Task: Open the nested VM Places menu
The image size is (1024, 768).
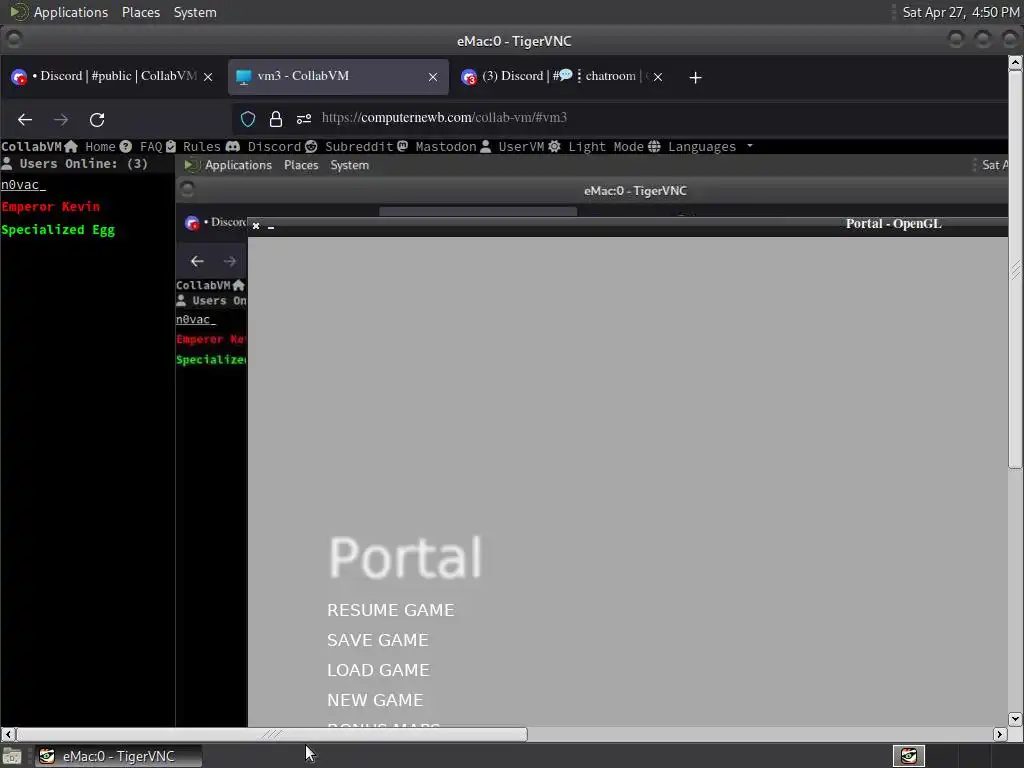Action: pos(300,165)
